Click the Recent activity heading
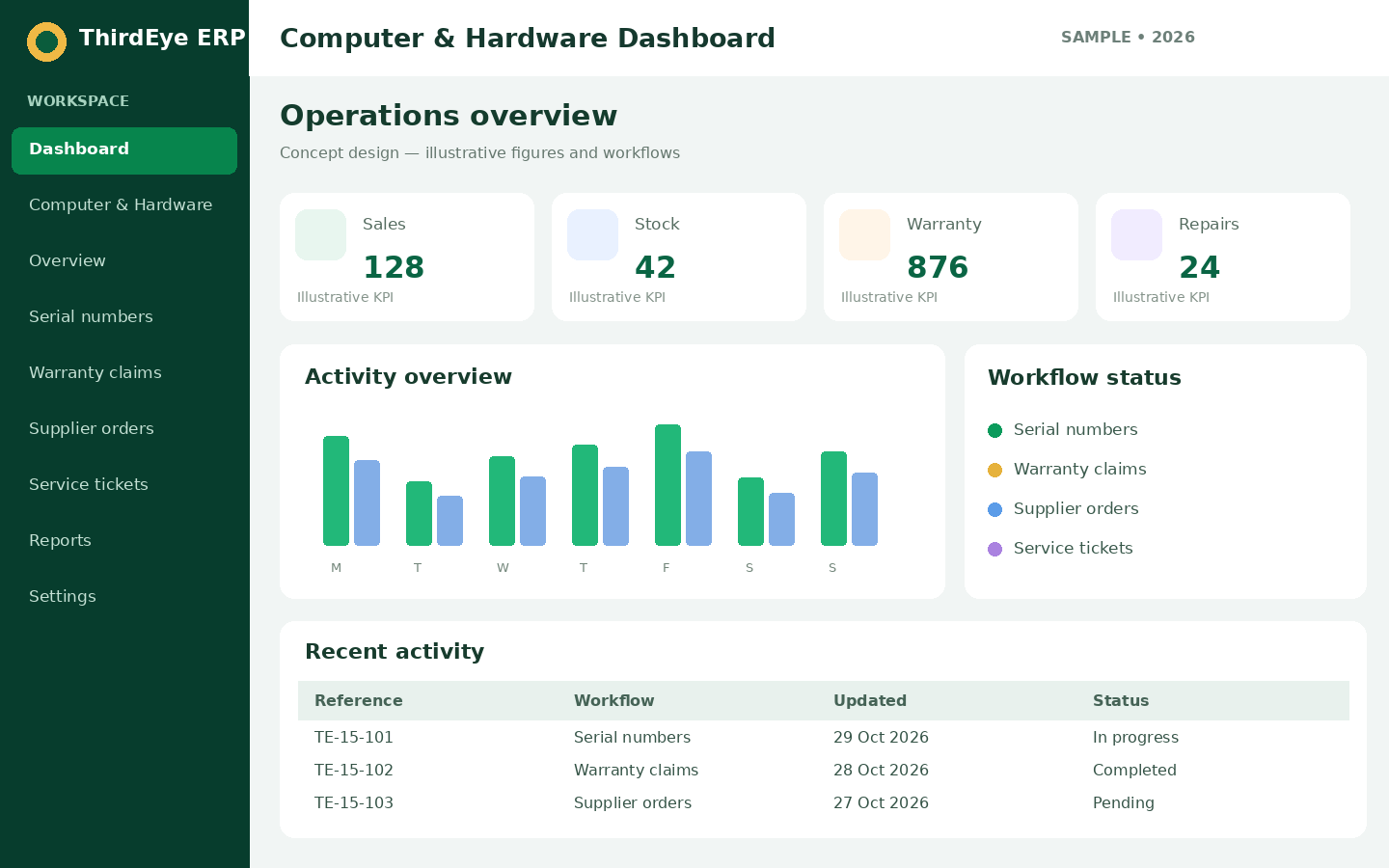This screenshot has width=1389, height=868. (395, 651)
